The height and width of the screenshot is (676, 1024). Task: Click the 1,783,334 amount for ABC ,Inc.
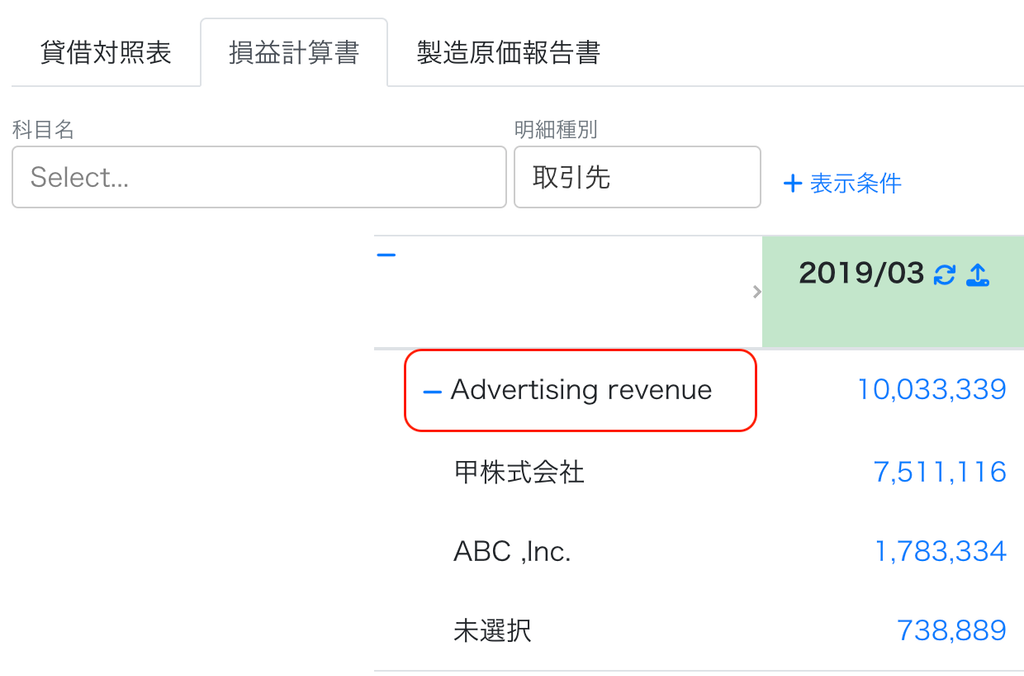coord(940,552)
